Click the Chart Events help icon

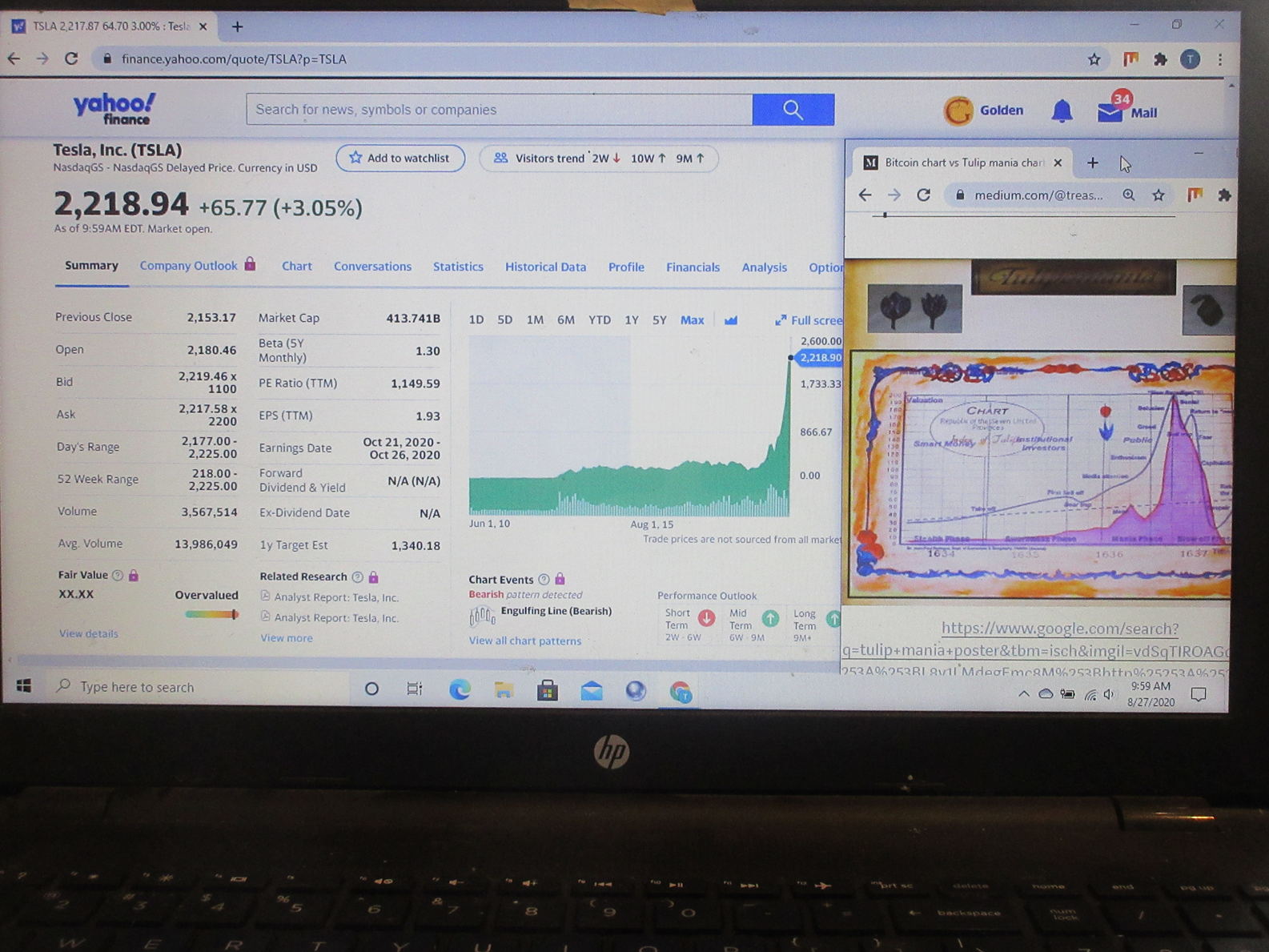(x=544, y=579)
